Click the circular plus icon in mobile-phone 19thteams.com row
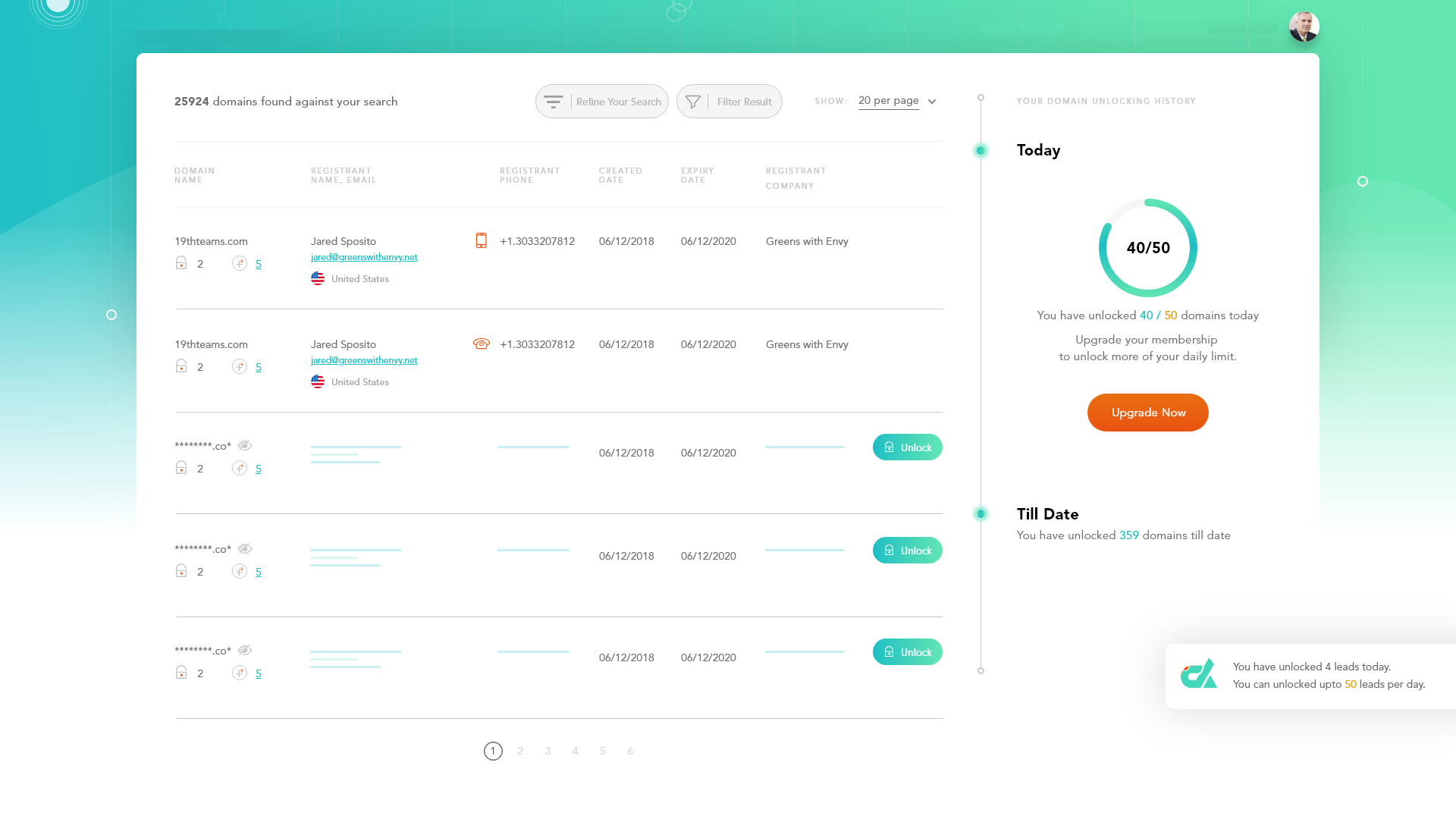The width and height of the screenshot is (1456, 819). (239, 263)
